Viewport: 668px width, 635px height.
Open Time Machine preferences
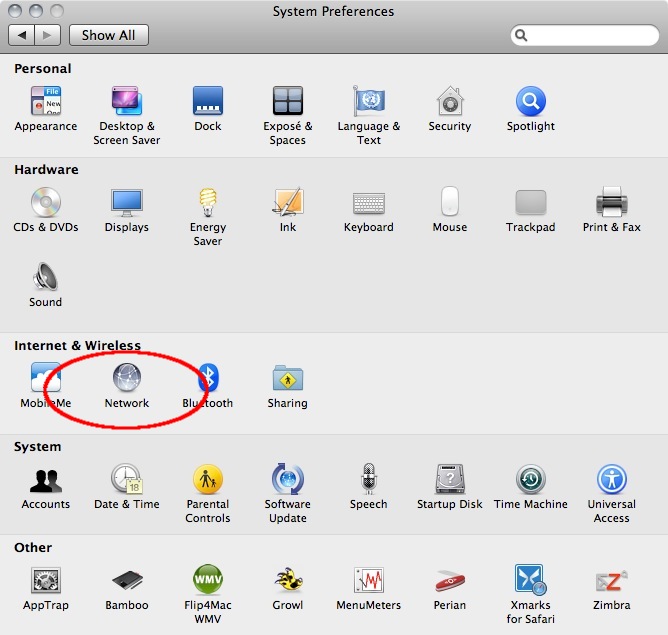(x=530, y=480)
